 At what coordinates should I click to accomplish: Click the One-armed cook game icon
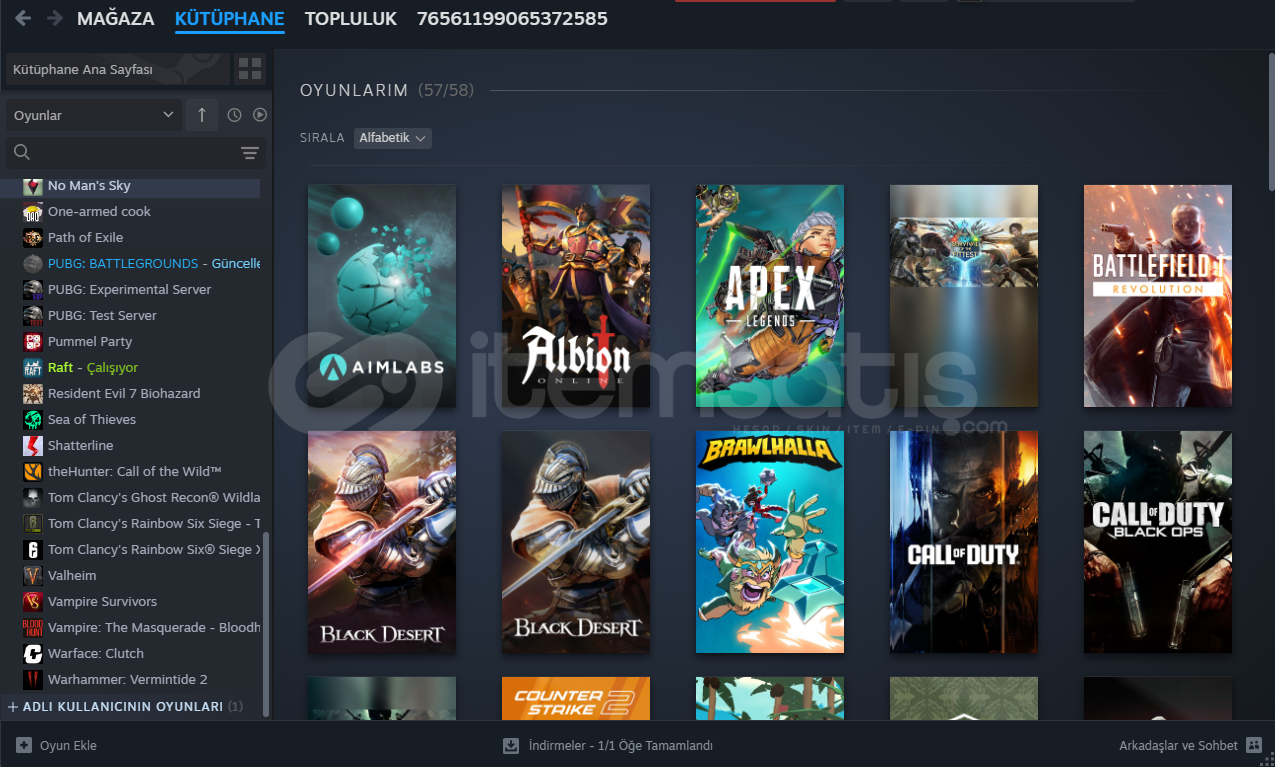tap(33, 212)
